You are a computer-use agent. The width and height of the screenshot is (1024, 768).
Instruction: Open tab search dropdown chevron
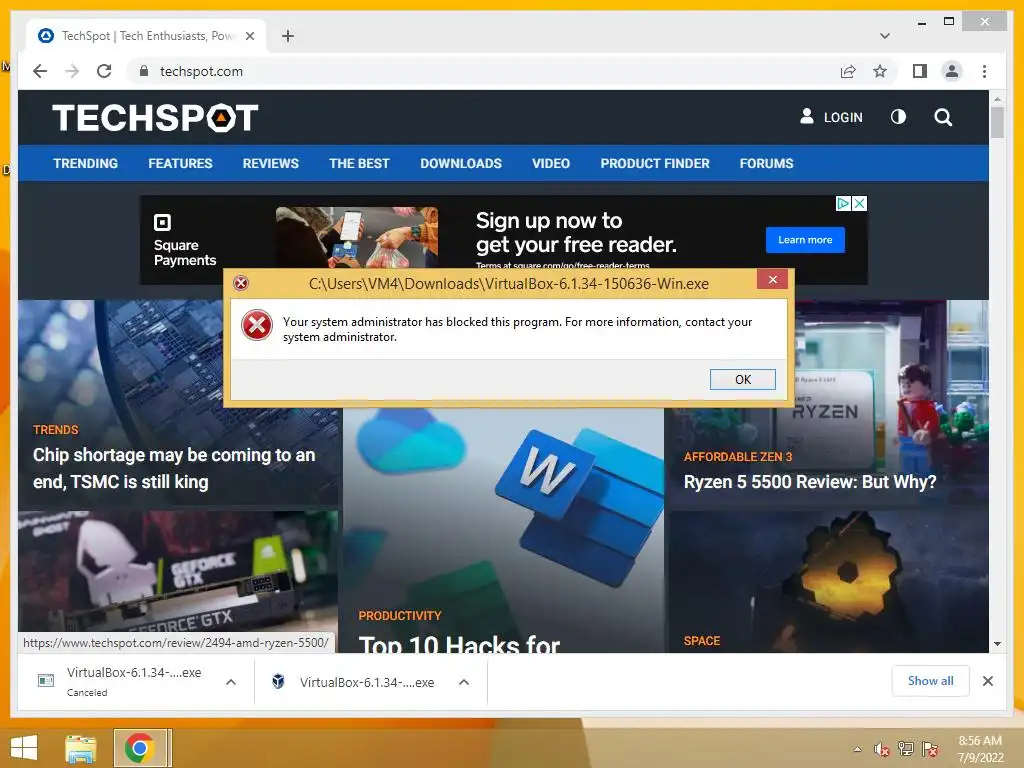pyautogui.click(x=885, y=36)
